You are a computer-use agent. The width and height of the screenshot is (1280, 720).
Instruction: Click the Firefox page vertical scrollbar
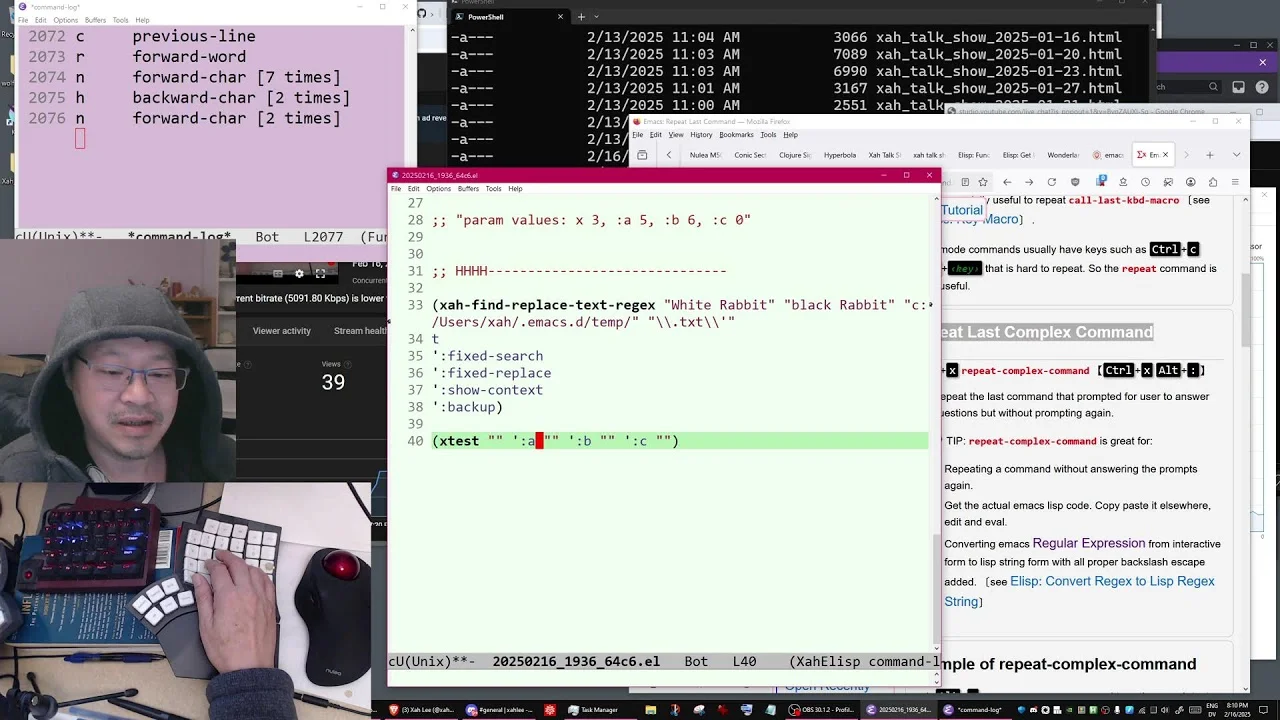[x=1245, y=400]
